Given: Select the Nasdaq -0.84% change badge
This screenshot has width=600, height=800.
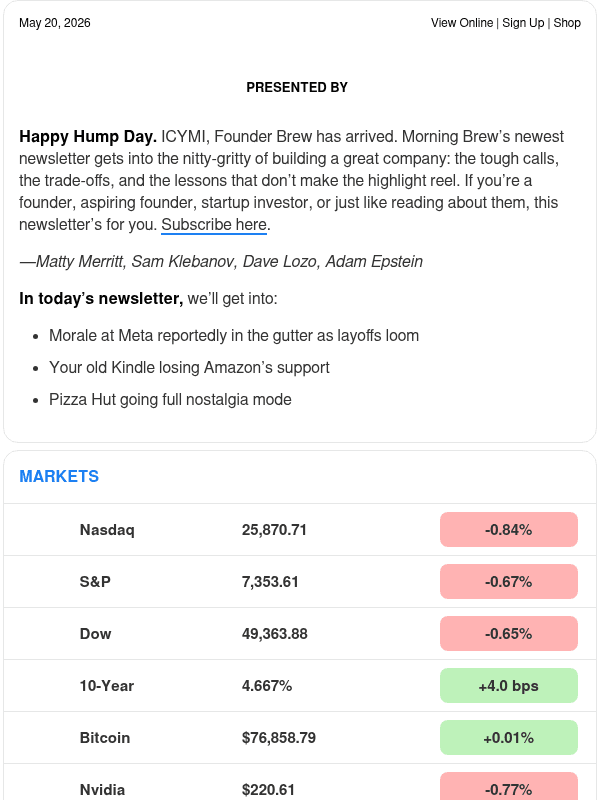Looking at the screenshot, I should click(509, 530).
